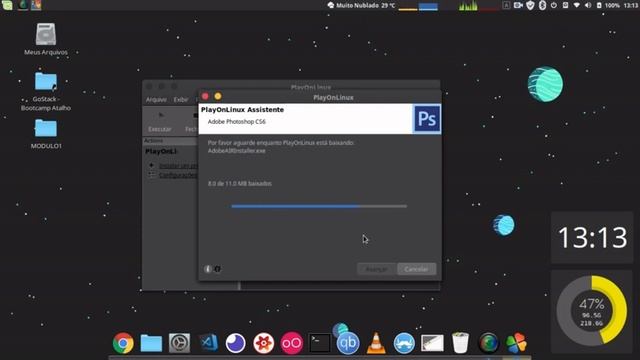This screenshot has width=640, height=360.
Task: Open the pink oO app in the dock
Action: 291,343
